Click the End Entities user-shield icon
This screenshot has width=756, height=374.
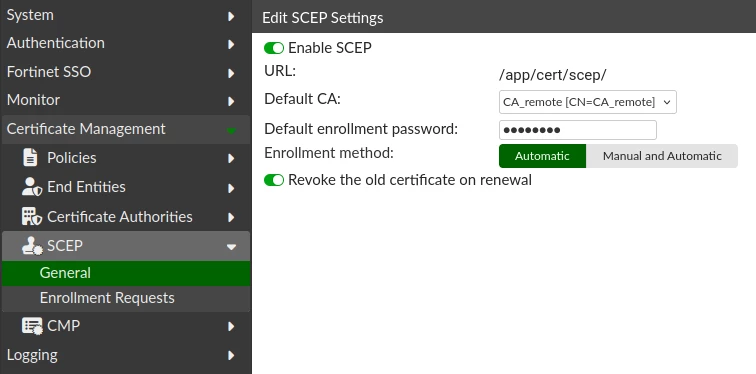point(32,187)
